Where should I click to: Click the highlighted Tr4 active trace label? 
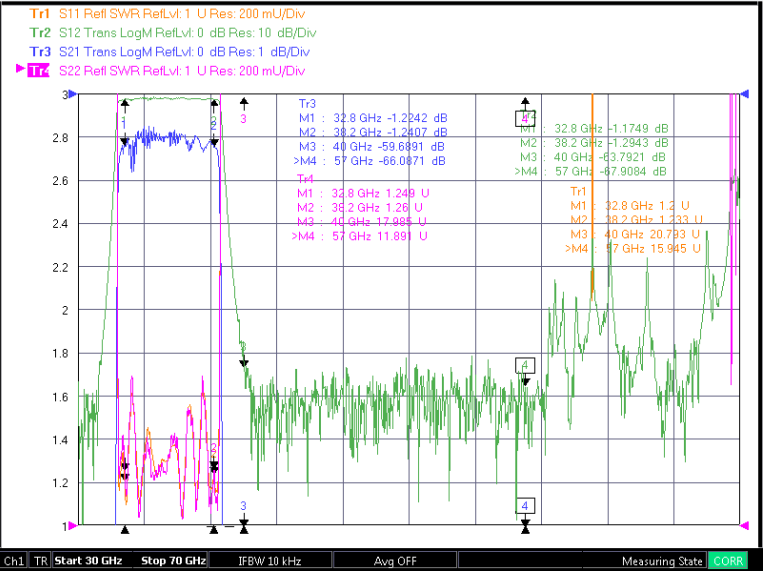pyautogui.click(x=39, y=71)
